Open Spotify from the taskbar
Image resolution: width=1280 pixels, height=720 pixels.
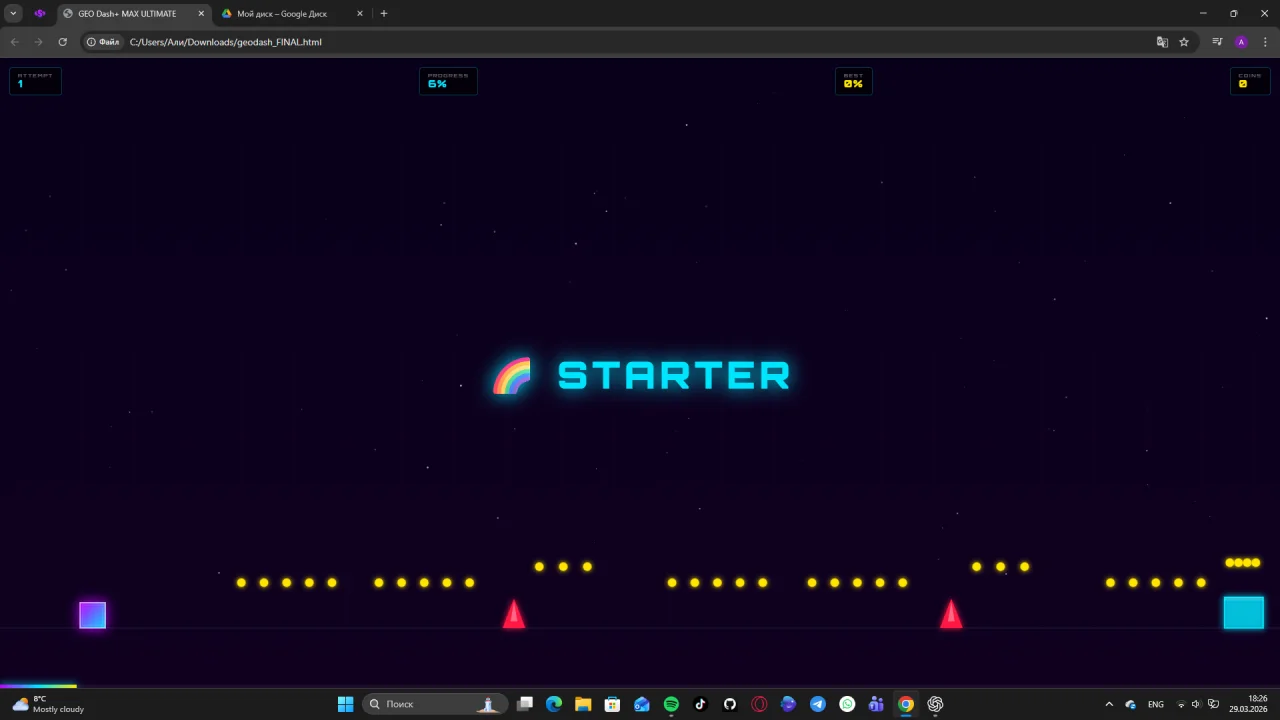(x=671, y=704)
